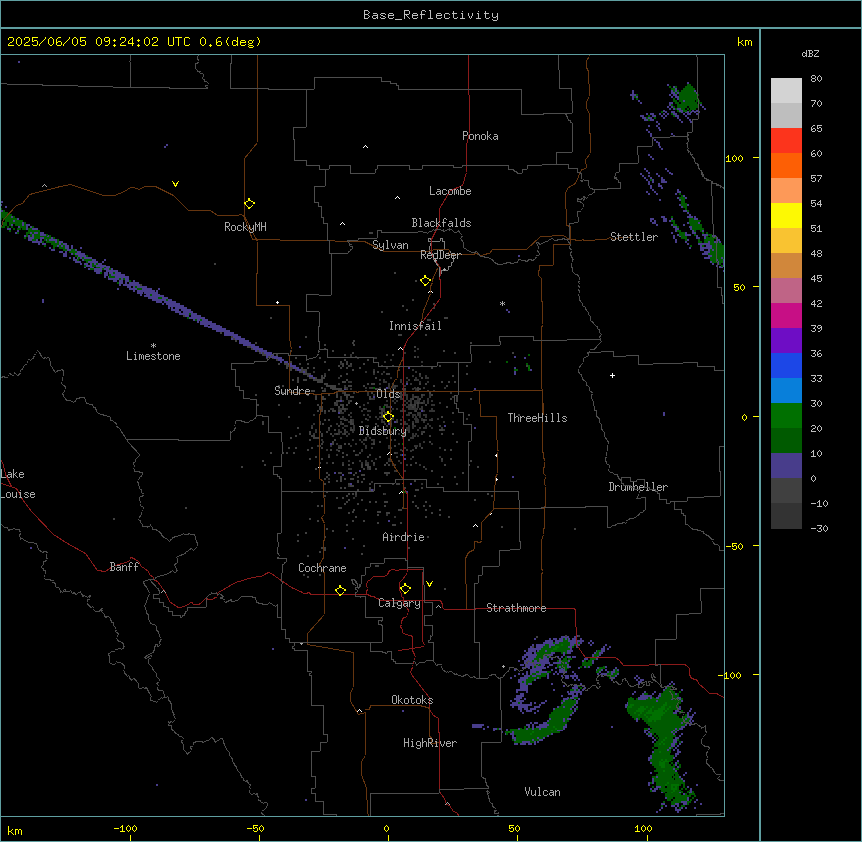The width and height of the screenshot is (862, 842).
Task: Click the Strathmore town label
Action: [x=516, y=608]
